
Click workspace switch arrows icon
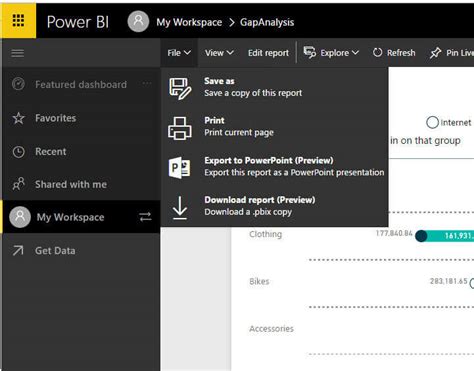tap(145, 217)
